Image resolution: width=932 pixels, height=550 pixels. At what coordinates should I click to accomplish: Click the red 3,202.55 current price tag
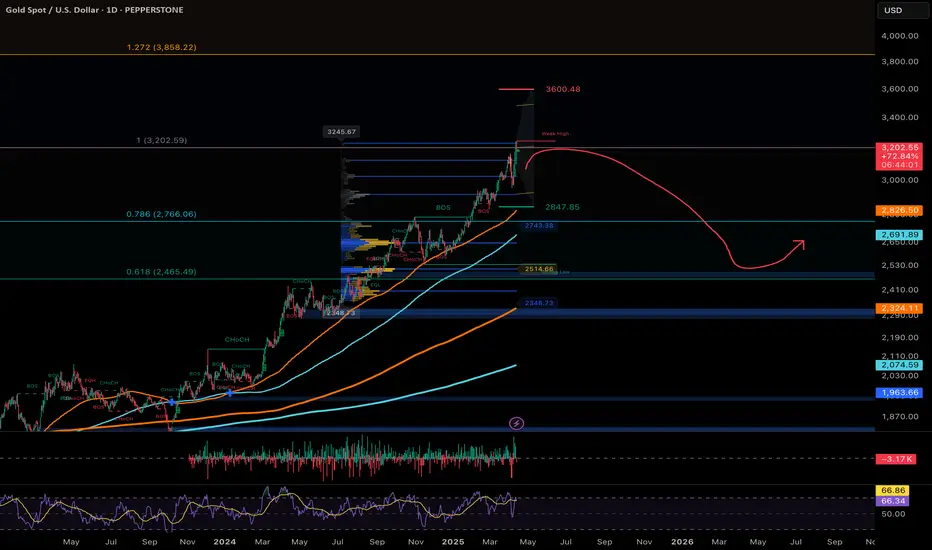pyautogui.click(x=899, y=156)
